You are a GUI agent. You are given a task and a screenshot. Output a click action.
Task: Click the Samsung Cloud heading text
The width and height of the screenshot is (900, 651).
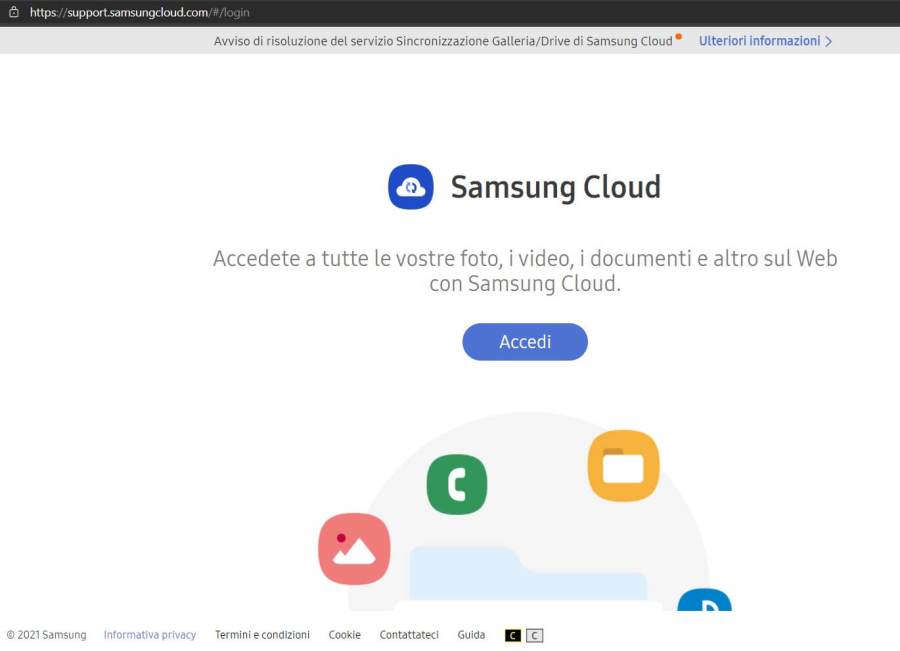point(555,187)
